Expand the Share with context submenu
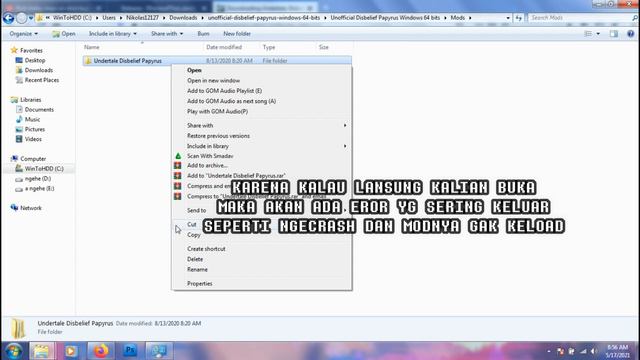This screenshot has width=640, height=360. (x=262, y=125)
